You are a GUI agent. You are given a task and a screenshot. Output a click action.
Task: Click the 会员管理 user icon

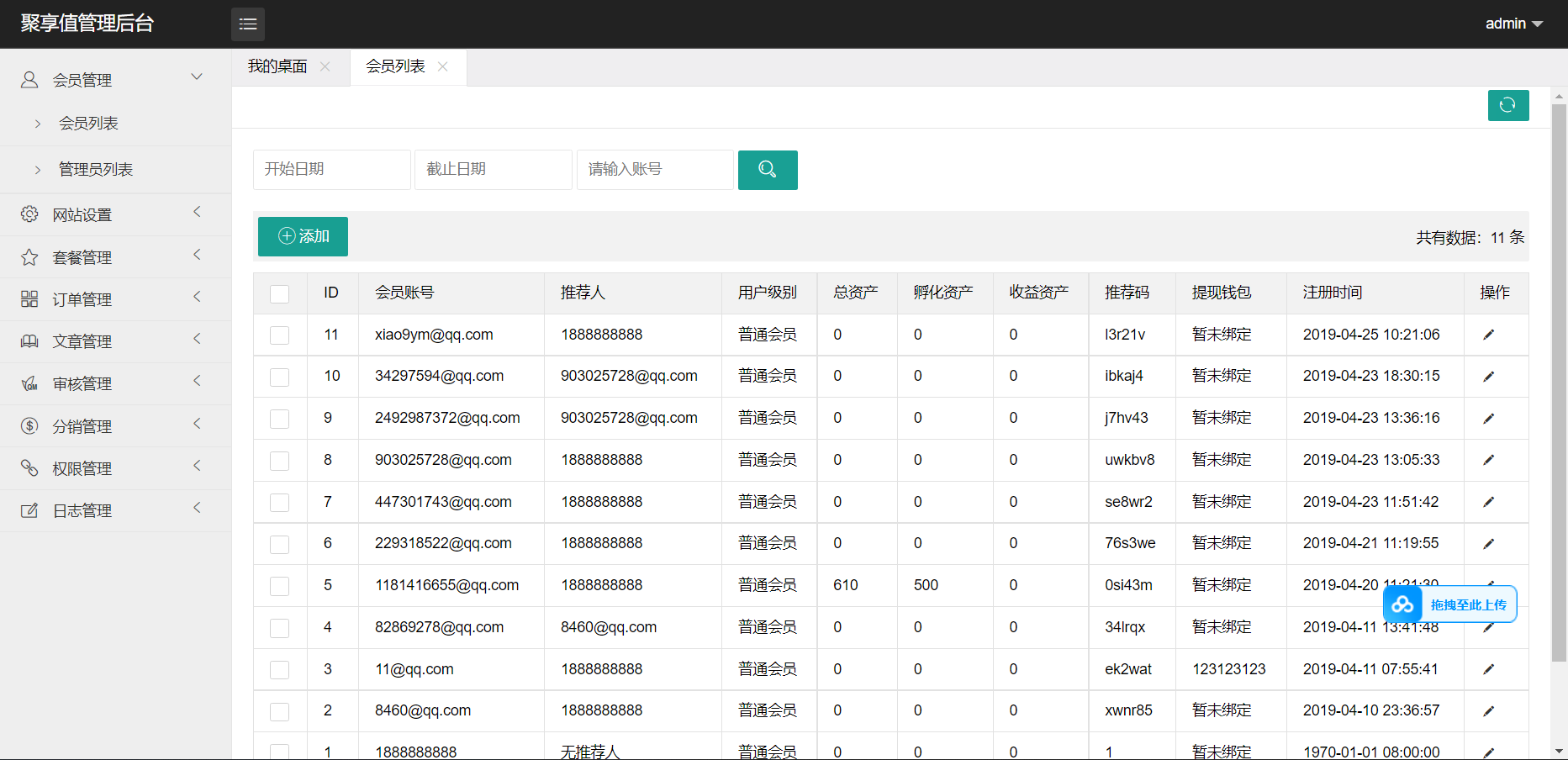coord(29,80)
